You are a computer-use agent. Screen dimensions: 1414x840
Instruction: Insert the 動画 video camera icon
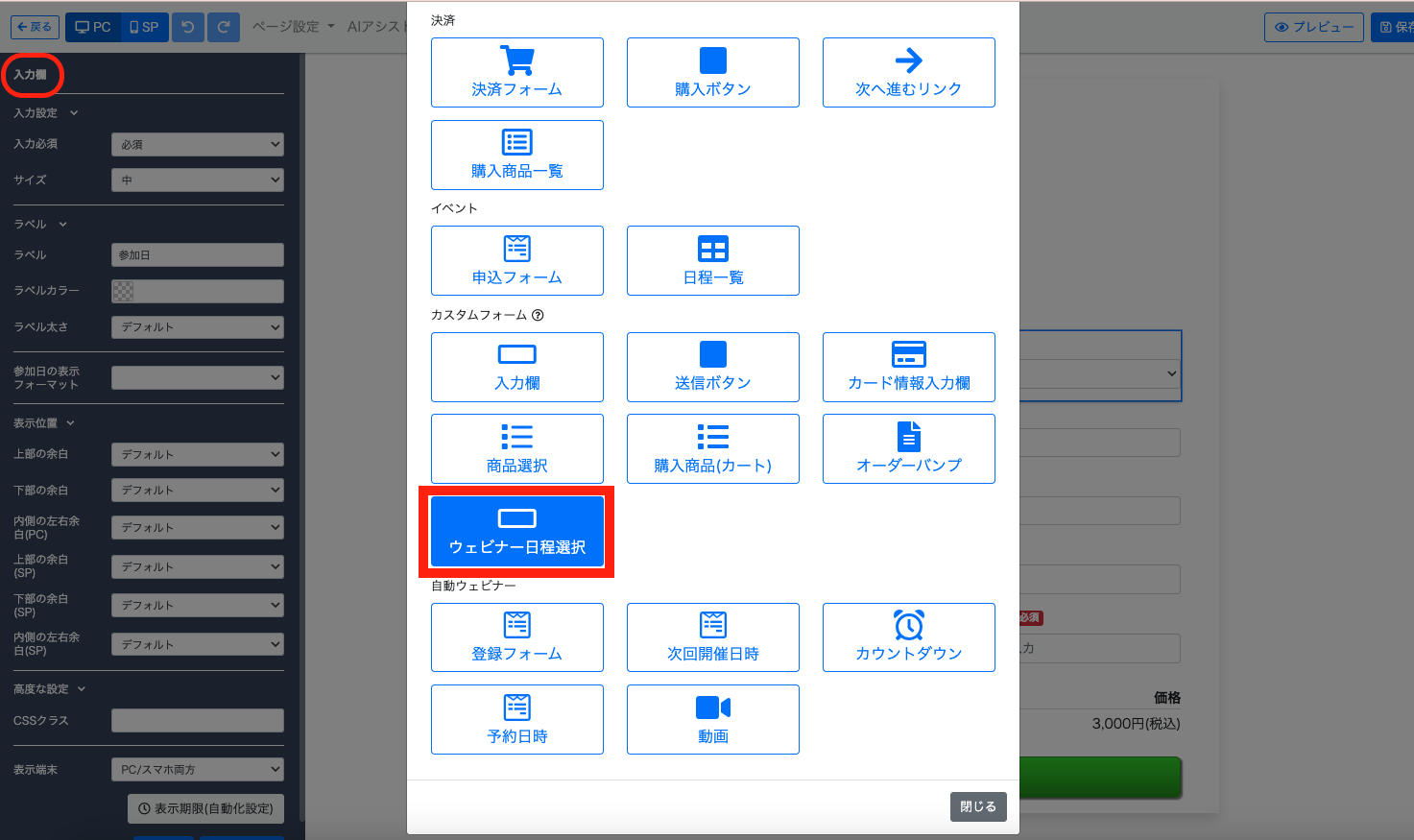[x=712, y=708]
